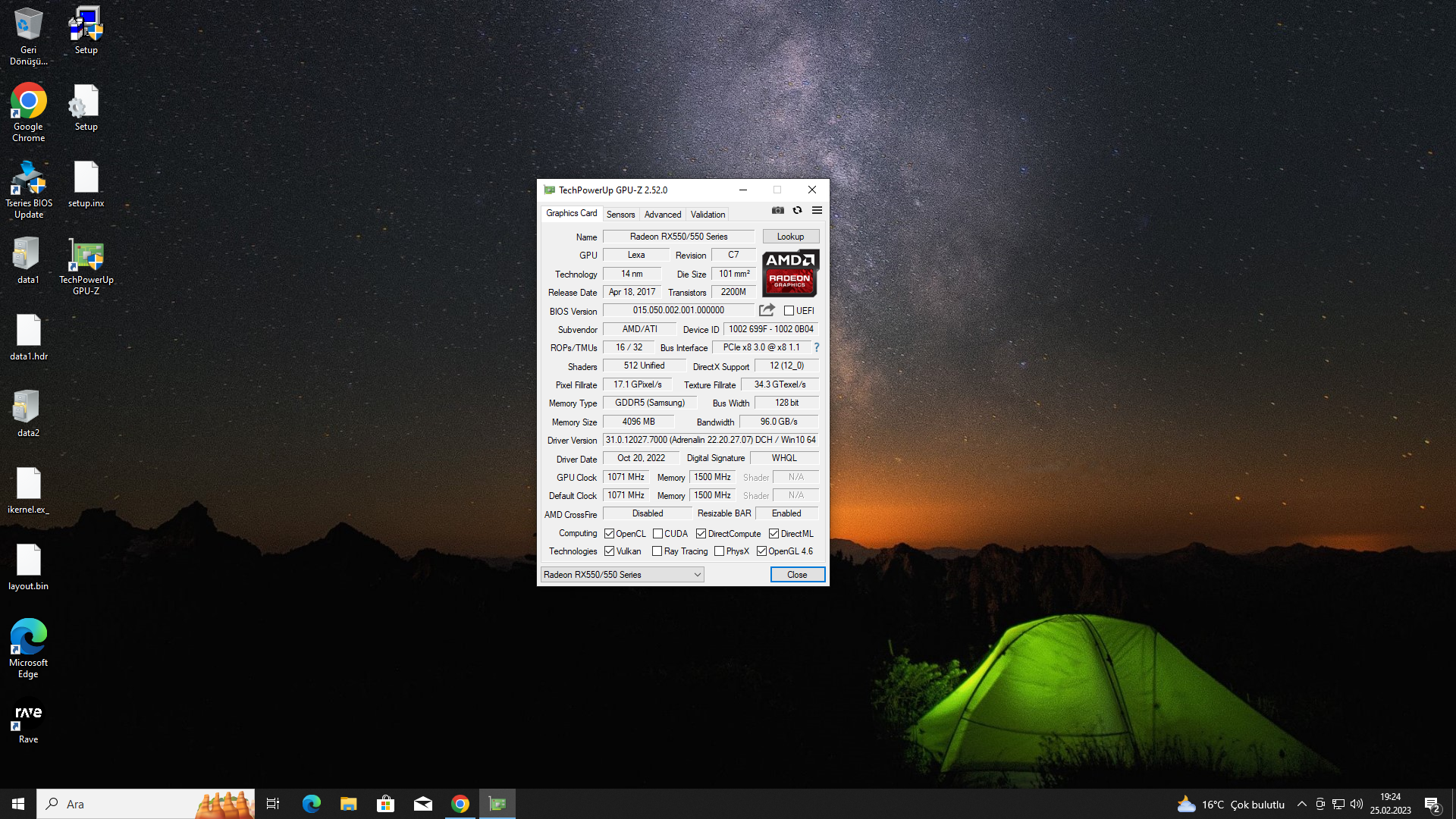Expand the Radeon RX550/550 Series dropdown
Image resolution: width=1456 pixels, height=819 pixels.
point(622,575)
